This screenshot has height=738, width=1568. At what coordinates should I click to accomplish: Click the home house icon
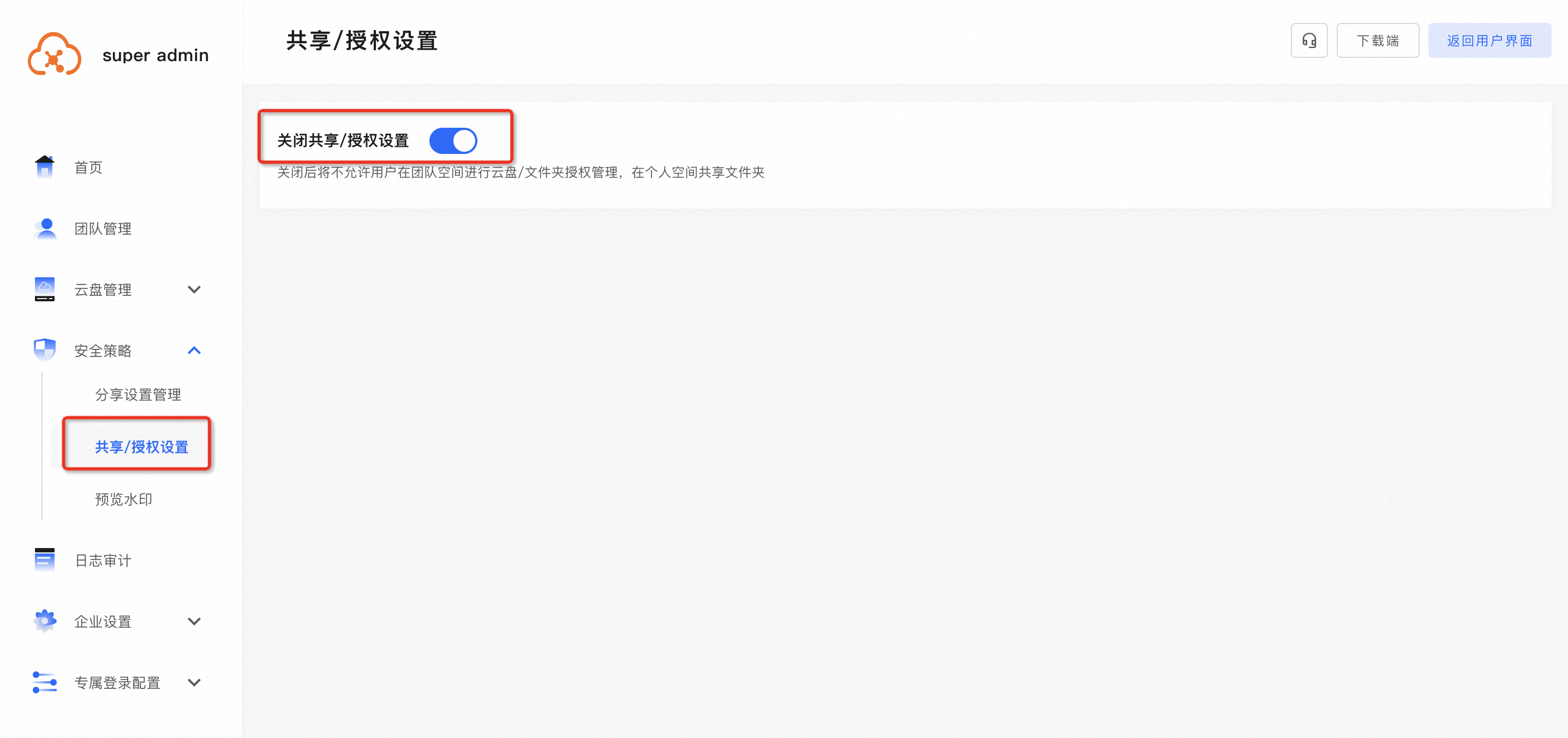tap(44, 166)
